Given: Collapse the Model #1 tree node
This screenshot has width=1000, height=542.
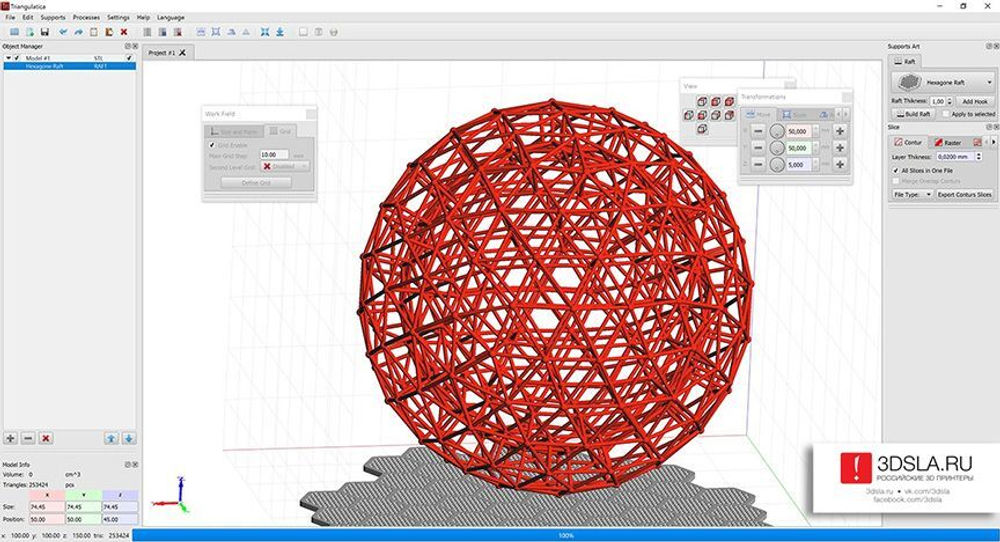Looking at the screenshot, I should click(8, 58).
